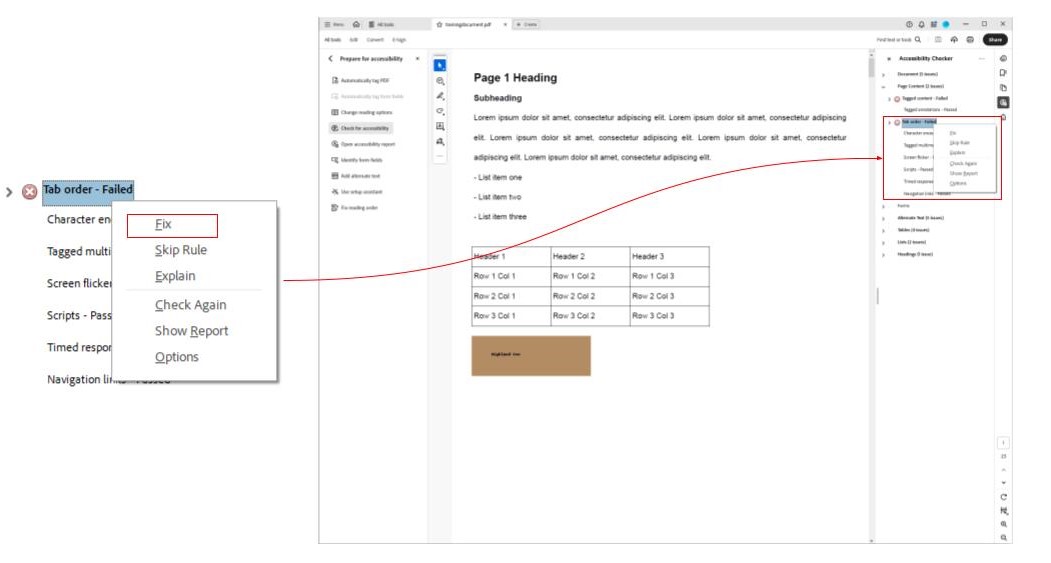Open accessibility report from the tool list

pyautogui.click(x=363, y=144)
